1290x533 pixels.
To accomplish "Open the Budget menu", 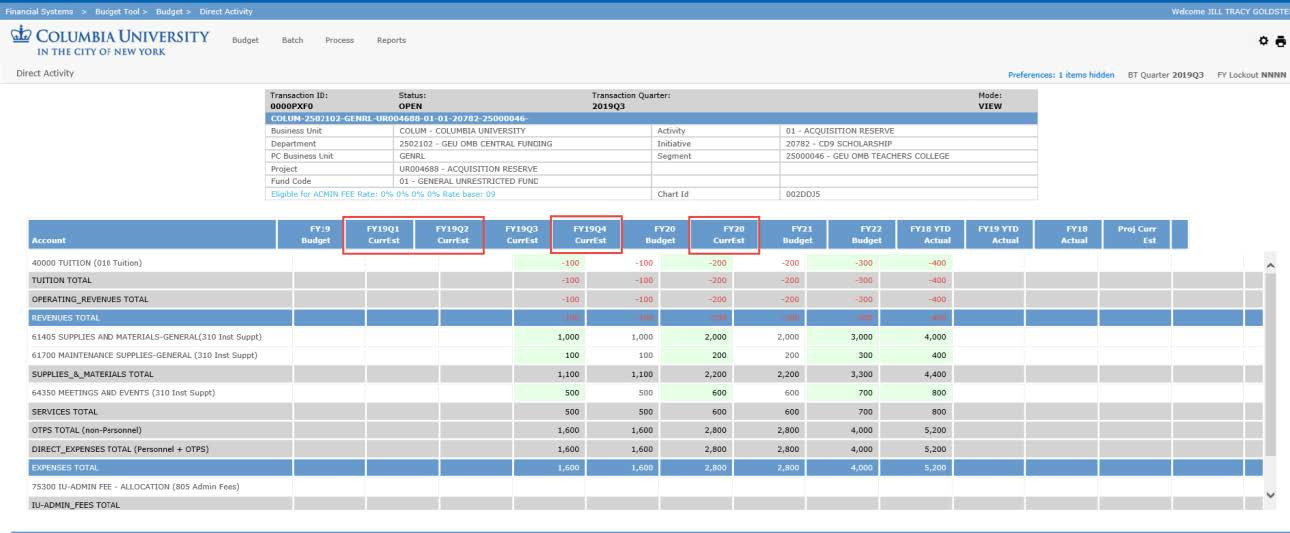I will [x=245, y=40].
